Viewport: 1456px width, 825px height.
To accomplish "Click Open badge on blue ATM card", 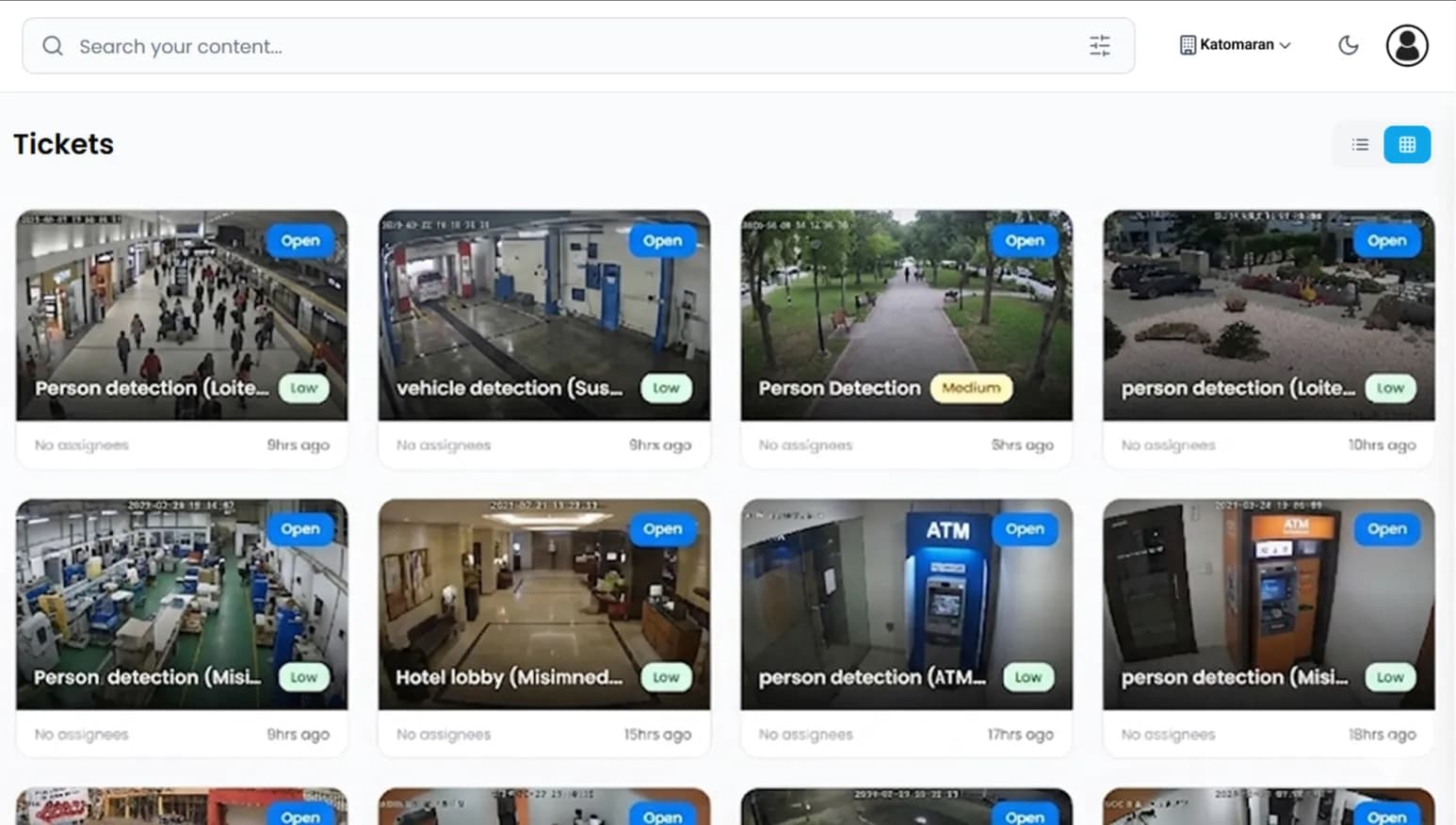I will [1025, 529].
